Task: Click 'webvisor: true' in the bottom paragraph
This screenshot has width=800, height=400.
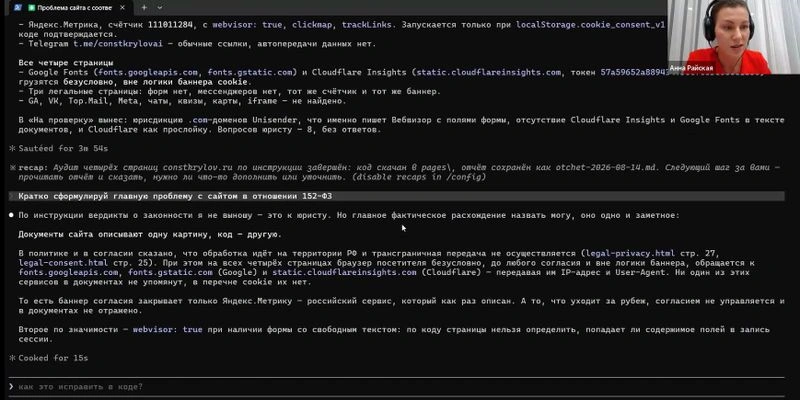Action: (167, 330)
